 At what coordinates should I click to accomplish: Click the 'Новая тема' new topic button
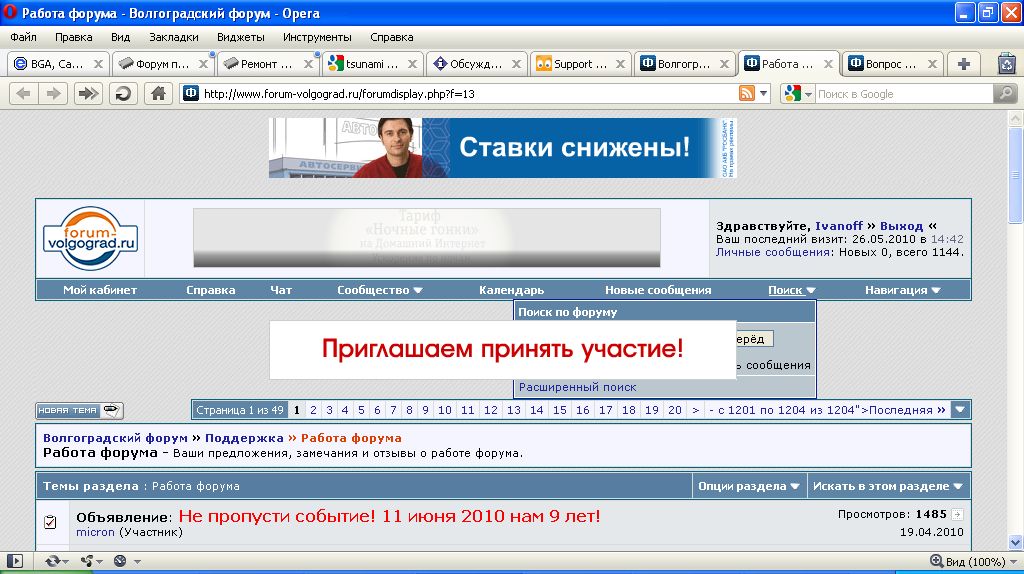tap(80, 410)
